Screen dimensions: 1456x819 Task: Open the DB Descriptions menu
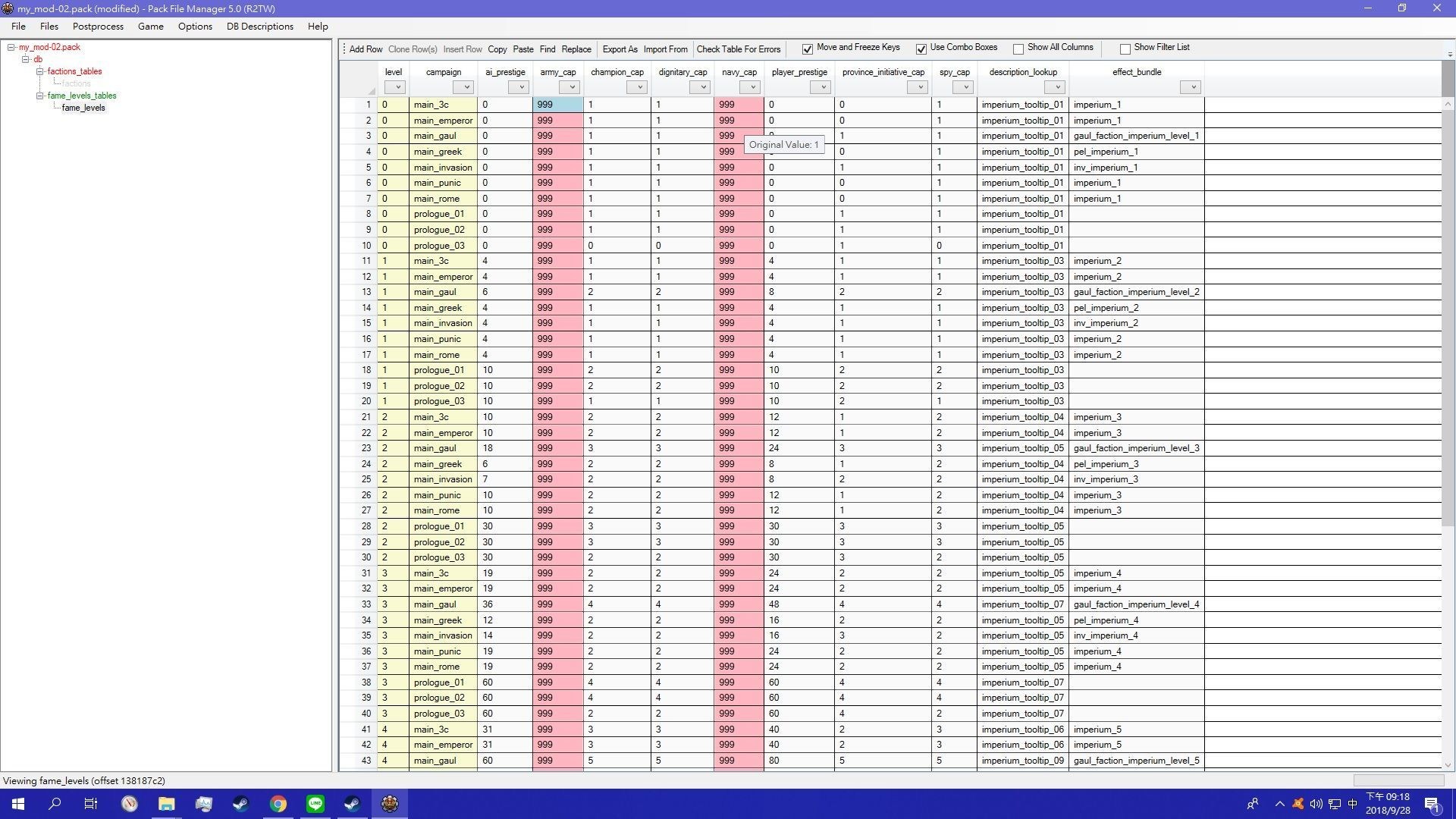[x=259, y=27]
